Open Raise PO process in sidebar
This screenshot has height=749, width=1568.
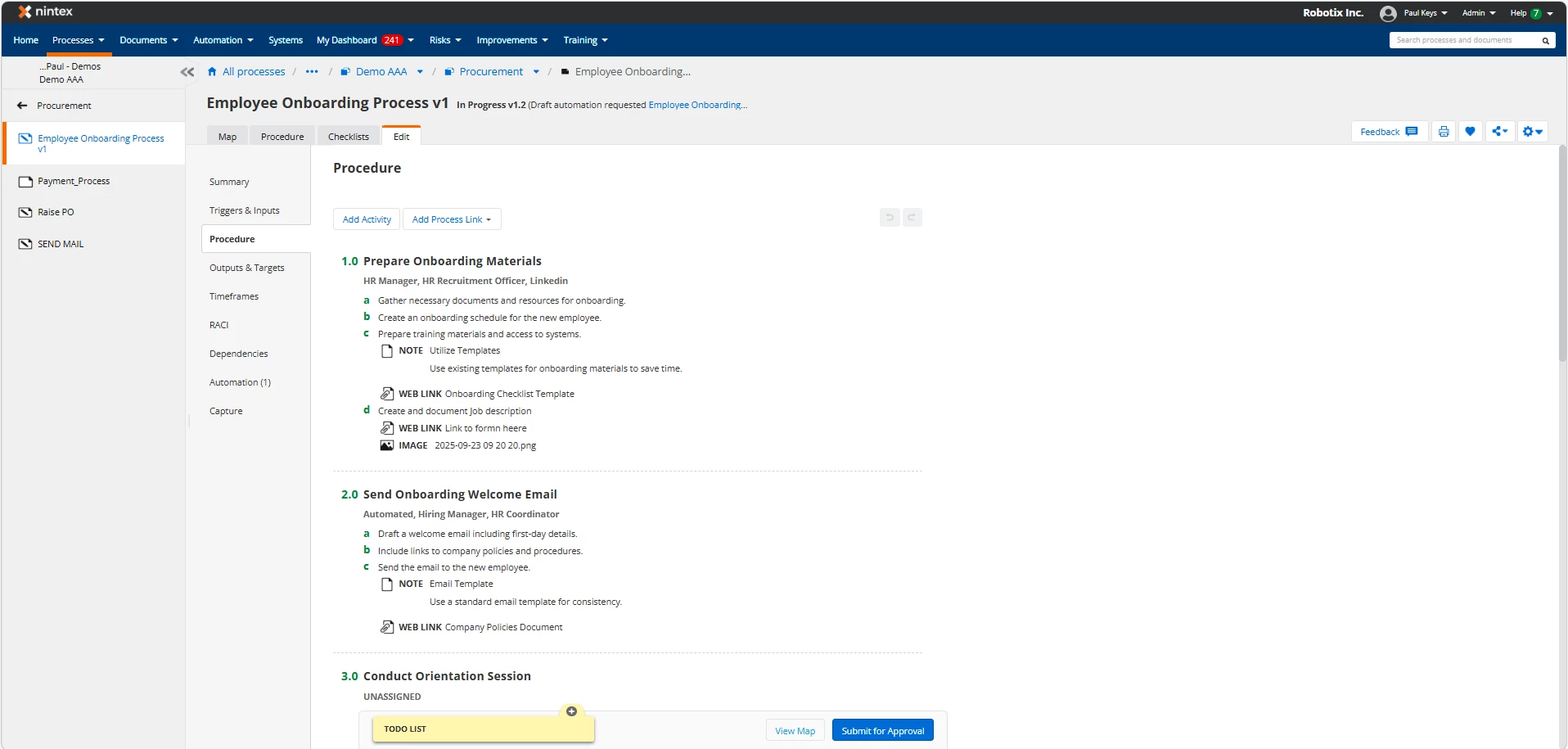tap(56, 212)
